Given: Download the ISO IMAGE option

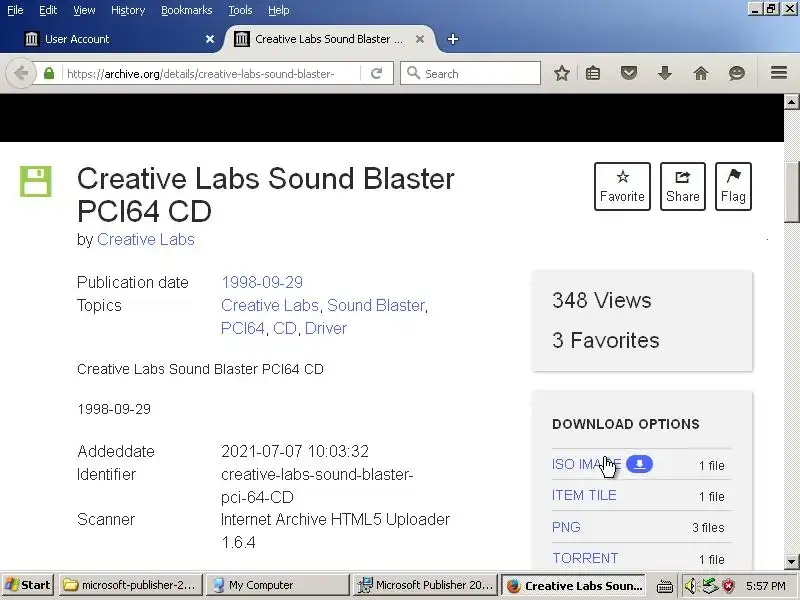Looking at the screenshot, I should pyautogui.click(x=587, y=464).
